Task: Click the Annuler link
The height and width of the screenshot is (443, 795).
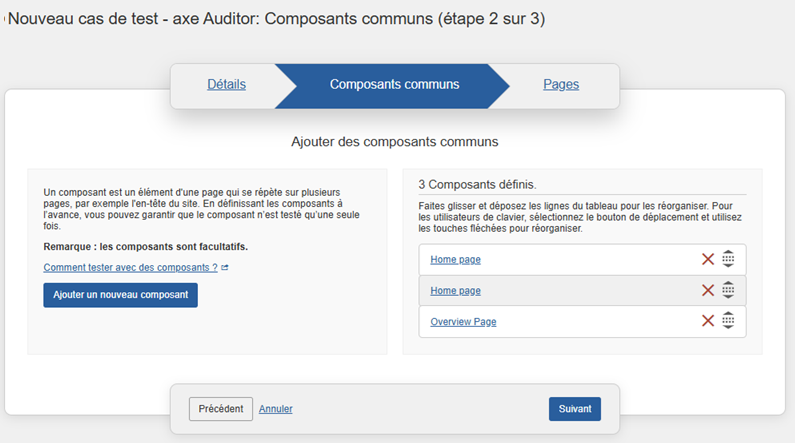Action: 276,409
